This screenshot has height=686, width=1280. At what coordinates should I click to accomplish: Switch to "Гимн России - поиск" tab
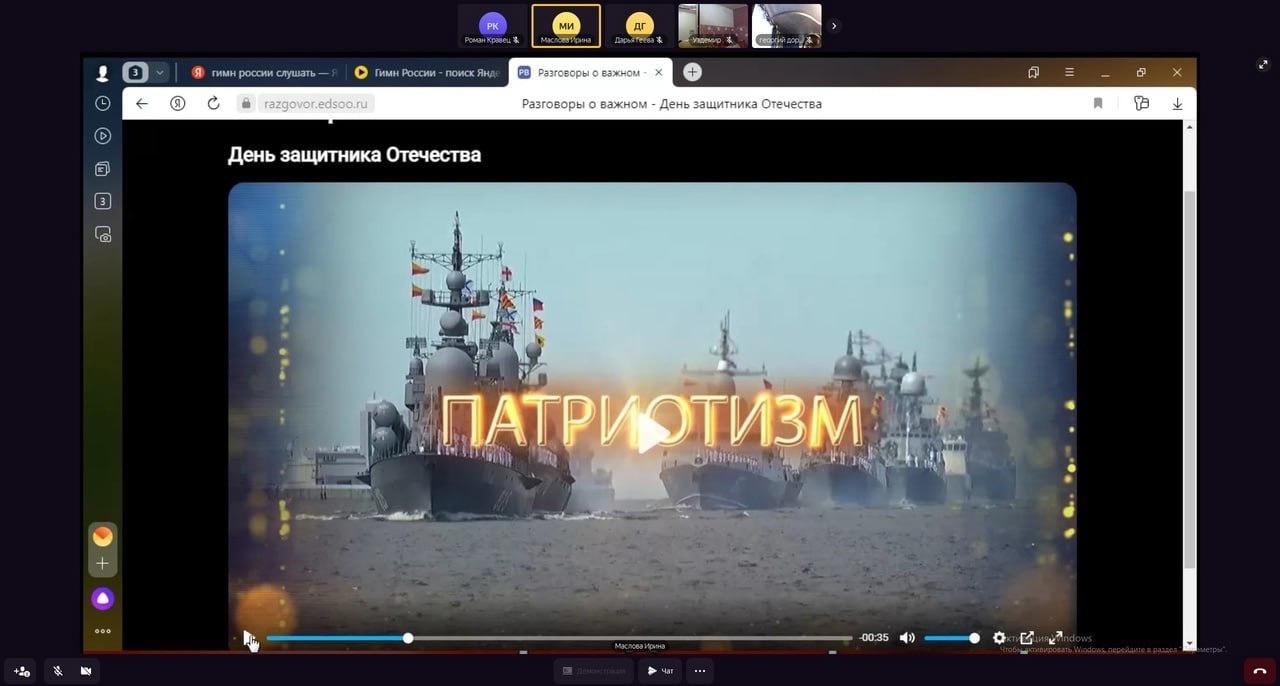(425, 72)
